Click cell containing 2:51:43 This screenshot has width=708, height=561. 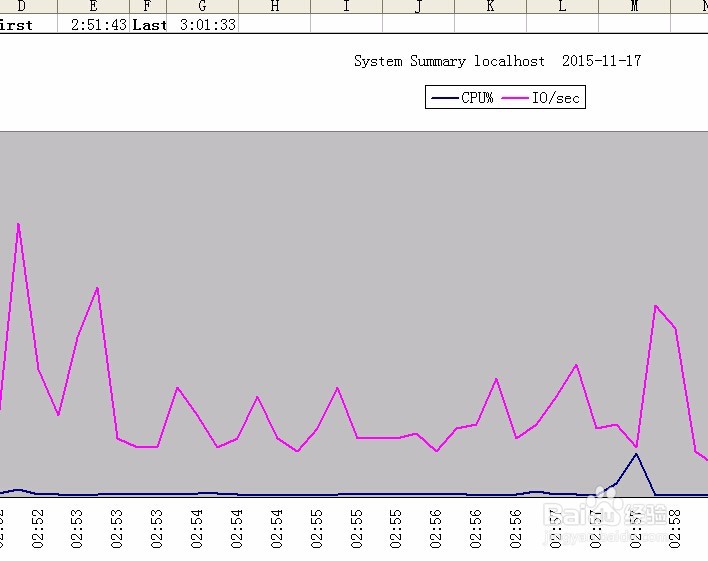click(x=93, y=24)
